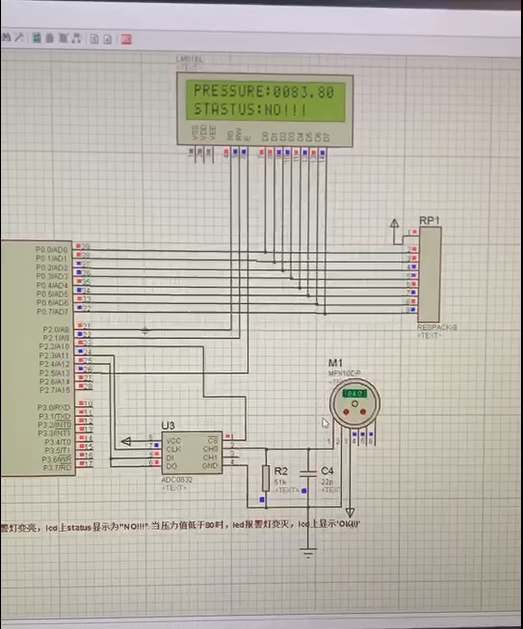This screenshot has width=523, height=629.
Task: Click left red button on M1 pressure sensor
Action: [x=346, y=412]
